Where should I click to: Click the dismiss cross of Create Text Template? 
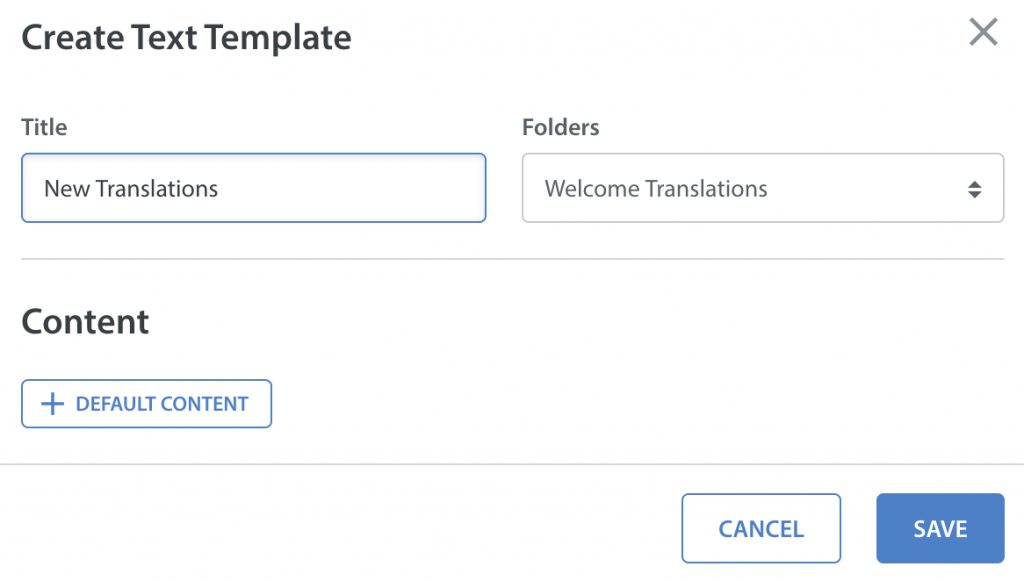[983, 33]
